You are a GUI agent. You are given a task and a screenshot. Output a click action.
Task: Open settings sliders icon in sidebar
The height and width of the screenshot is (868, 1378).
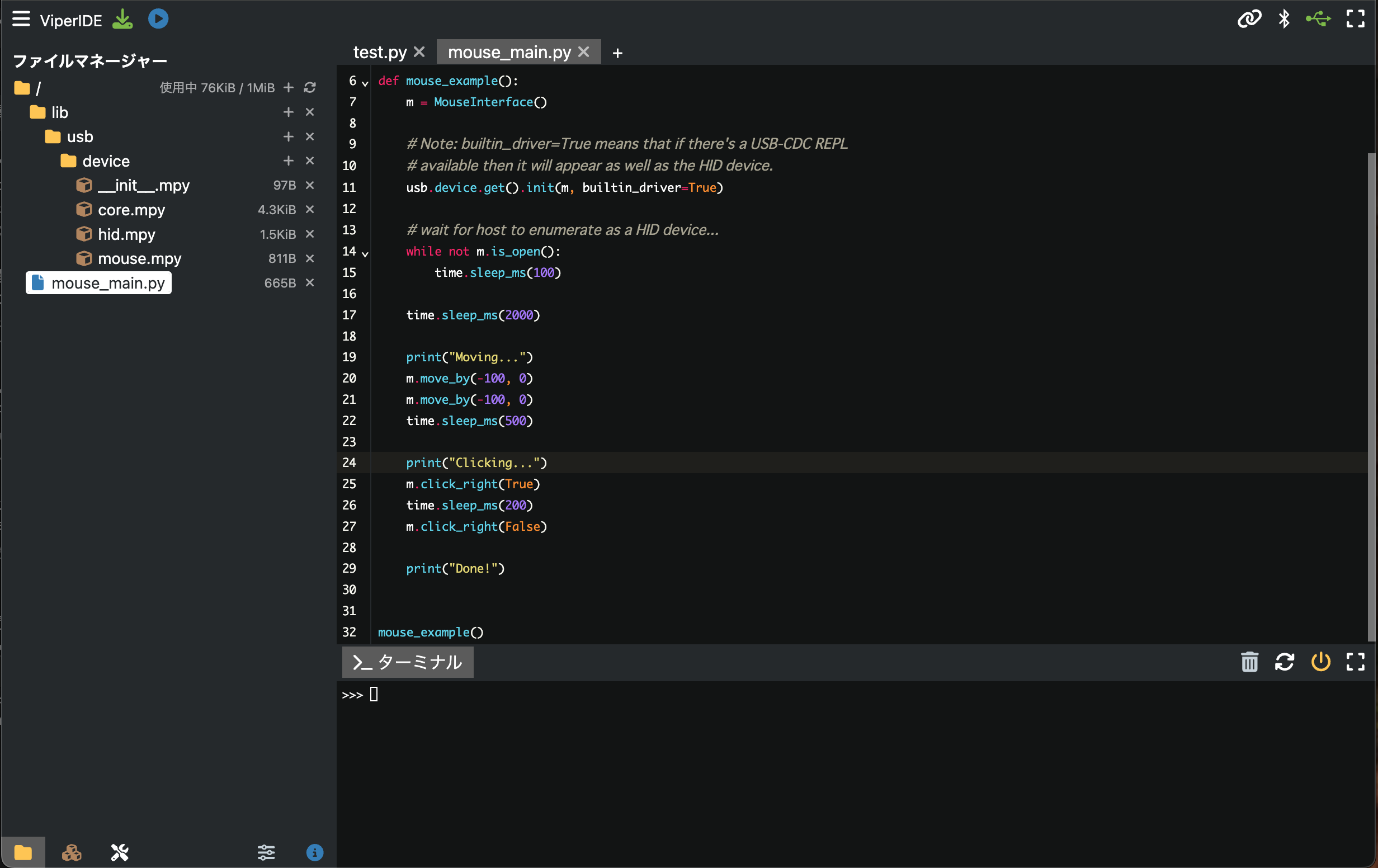coord(266,852)
